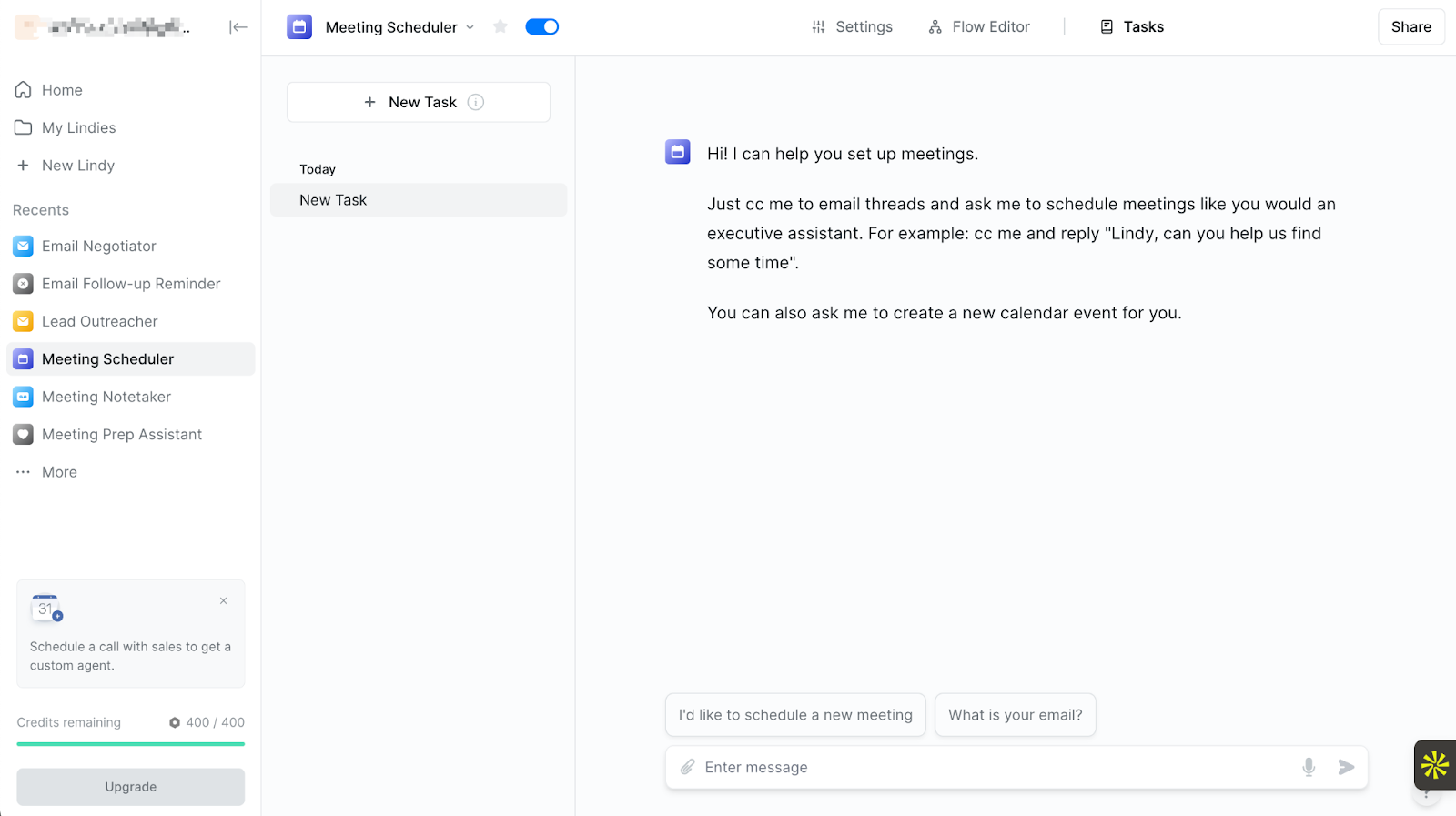Click the attachment paperclip icon

click(688, 767)
